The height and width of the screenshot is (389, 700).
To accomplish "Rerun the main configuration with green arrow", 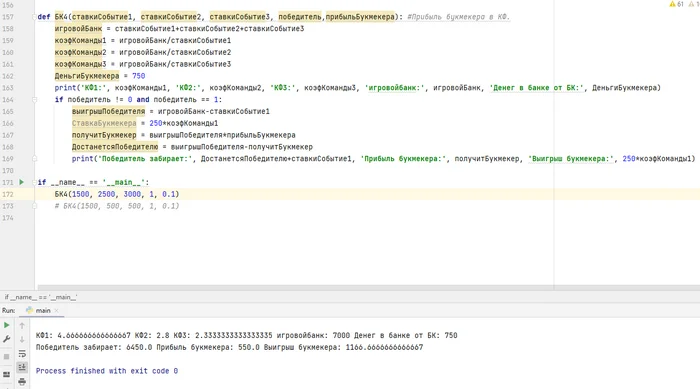I will [7, 325].
